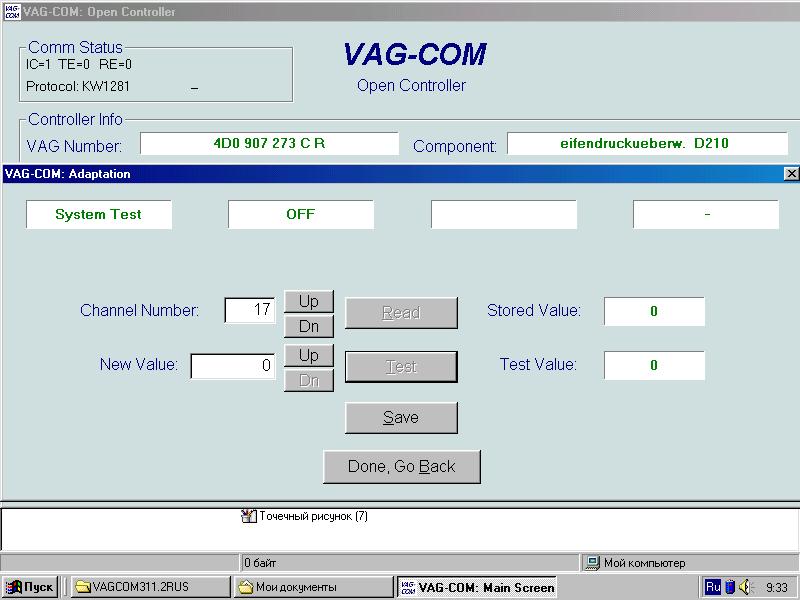Close the Adaptation dialog window
The width and height of the screenshot is (800, 600).
pos(791,174)
